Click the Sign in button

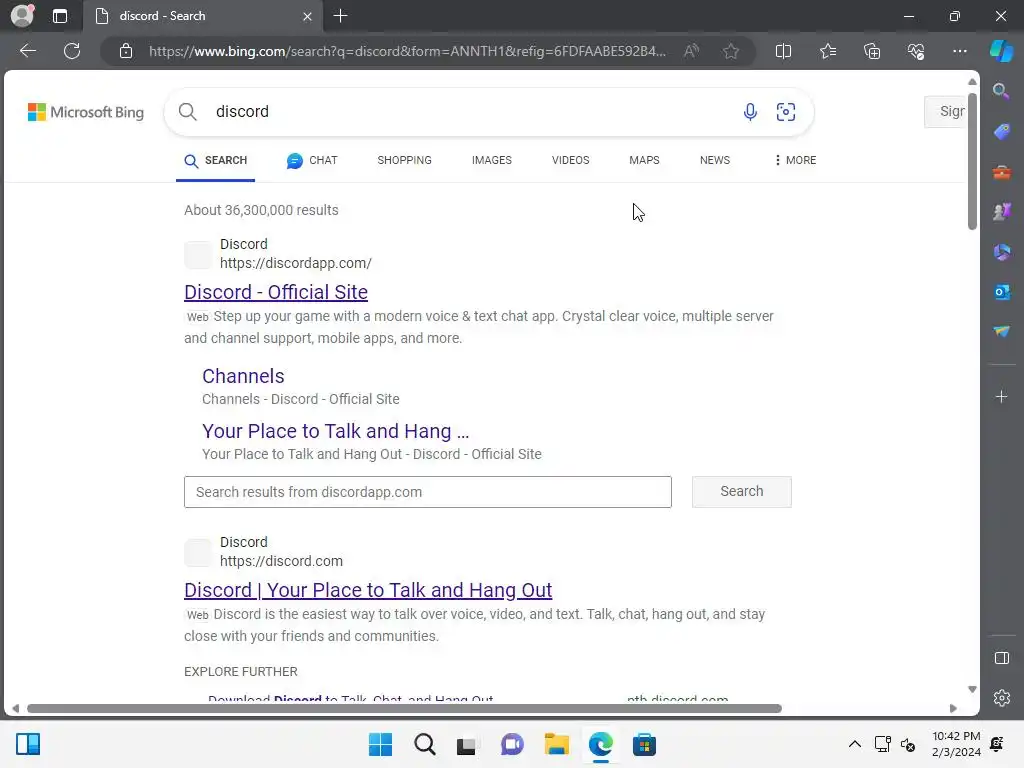click(x=945, y=112)
